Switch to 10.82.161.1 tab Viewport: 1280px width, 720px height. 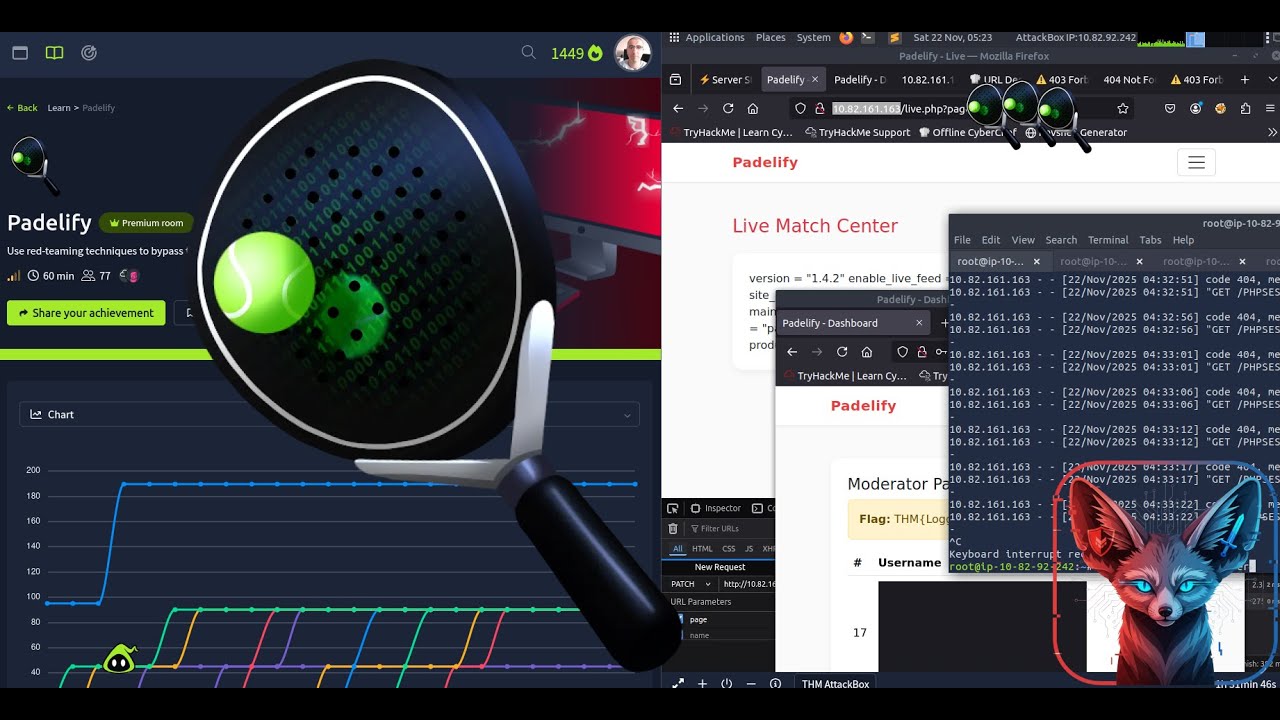927,80
